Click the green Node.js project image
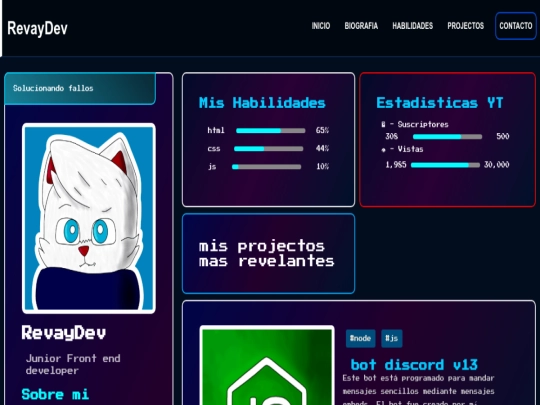Image resolution: width=540 pixels, height=405 pixels. pyautogui.click(x=267, y=365)
